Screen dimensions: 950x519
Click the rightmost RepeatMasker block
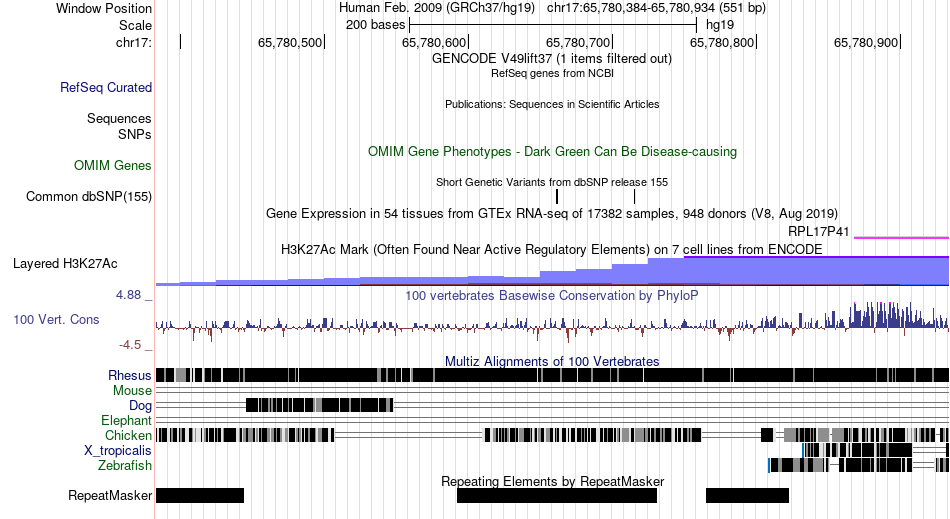747,495
